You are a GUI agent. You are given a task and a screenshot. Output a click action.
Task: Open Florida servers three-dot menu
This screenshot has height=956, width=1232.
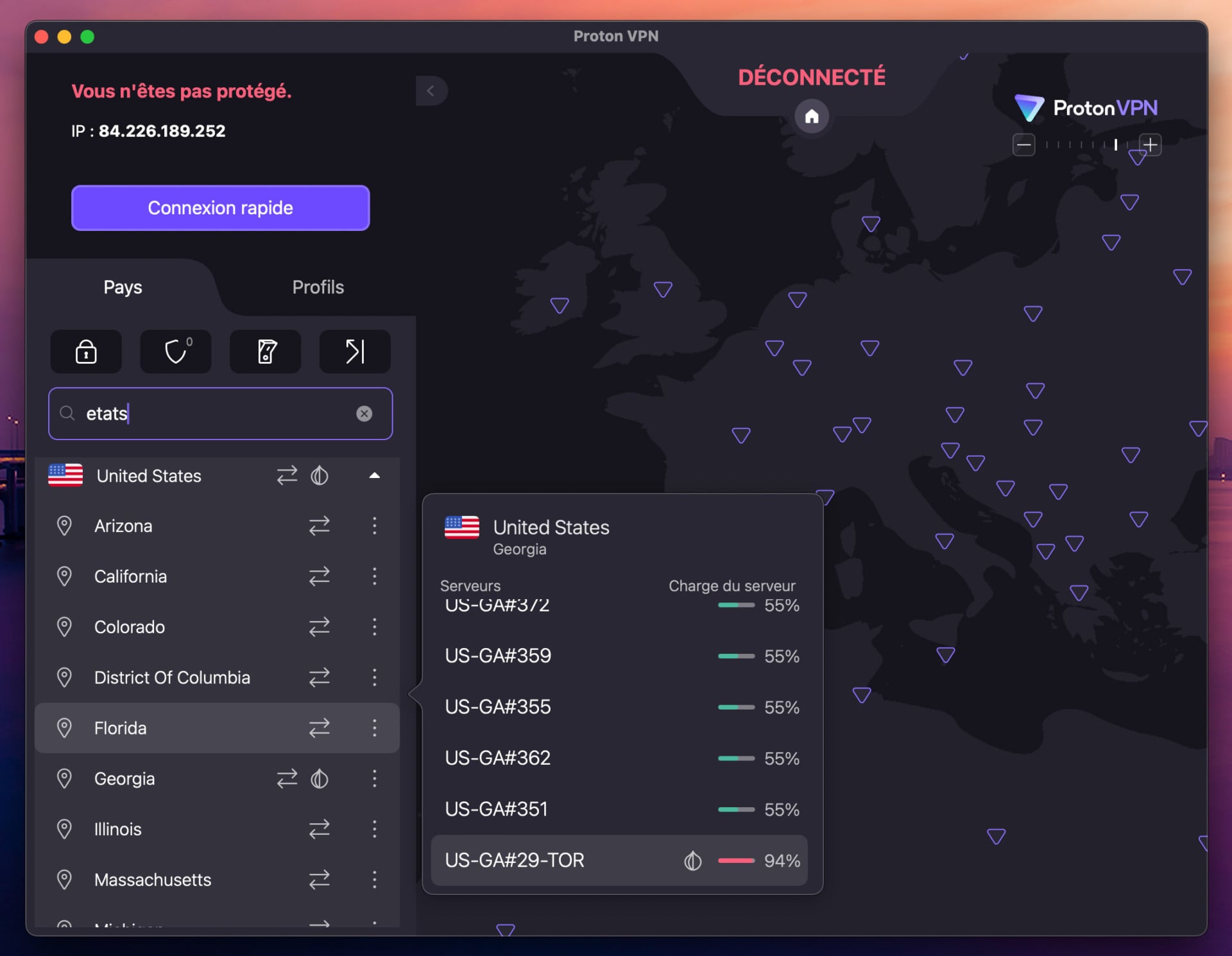tap(375, 728)
